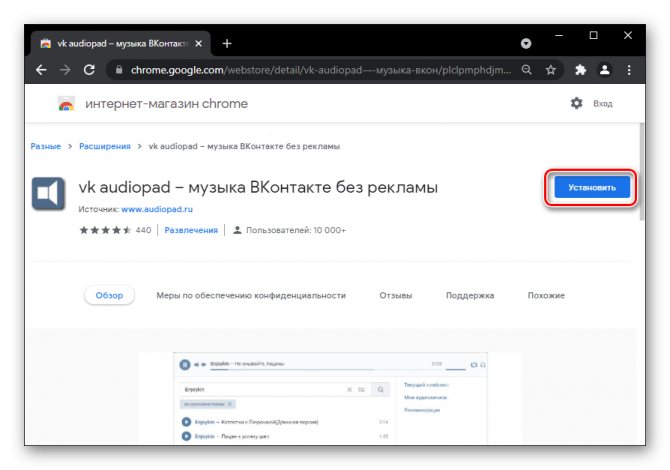Image resolution: width=670 pixels, height=470 pixels.
Task: Click the zoom magnifier in address bar
Action: pos(525,71)
